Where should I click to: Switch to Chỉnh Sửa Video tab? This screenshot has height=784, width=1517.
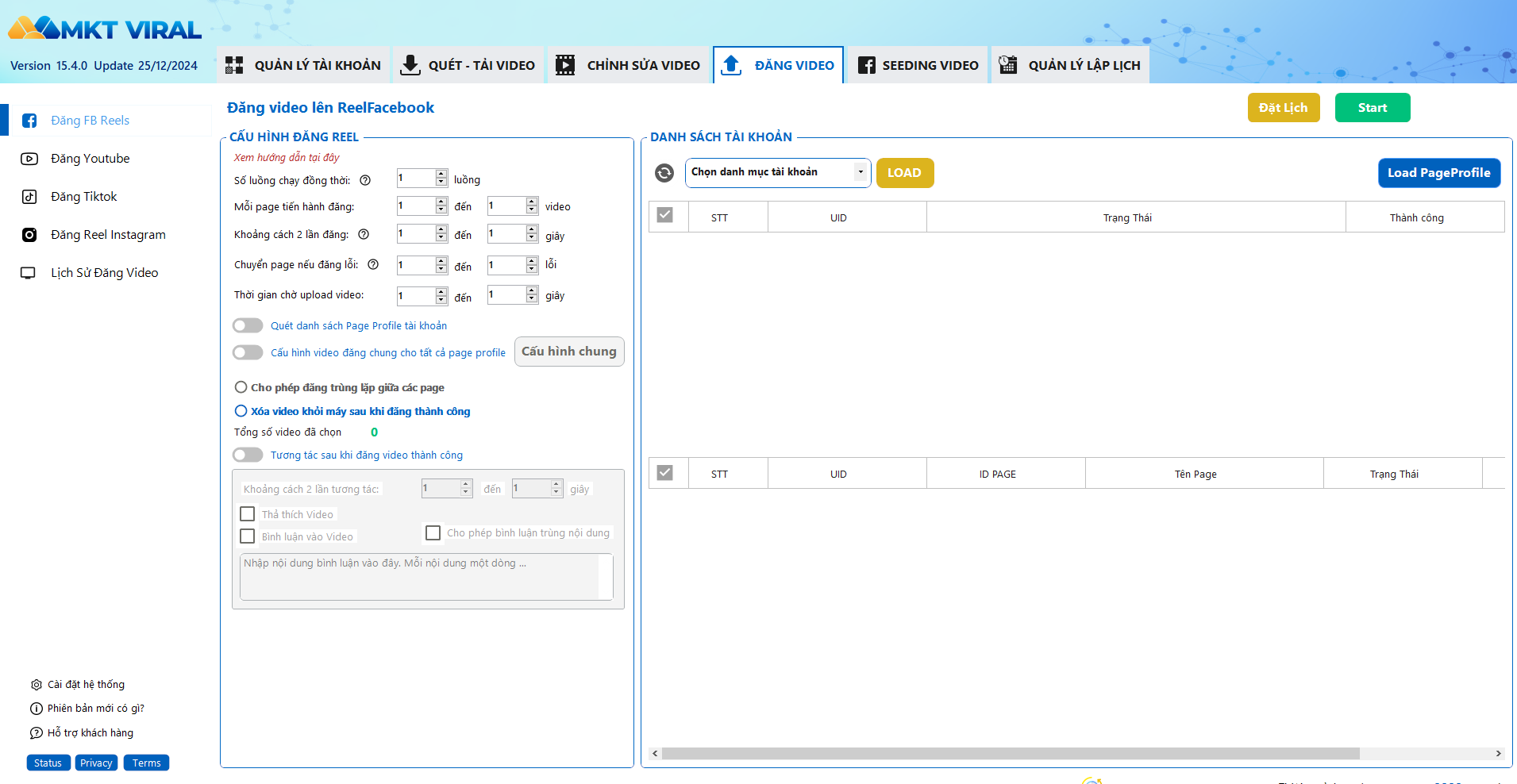[x=628, y=65]
